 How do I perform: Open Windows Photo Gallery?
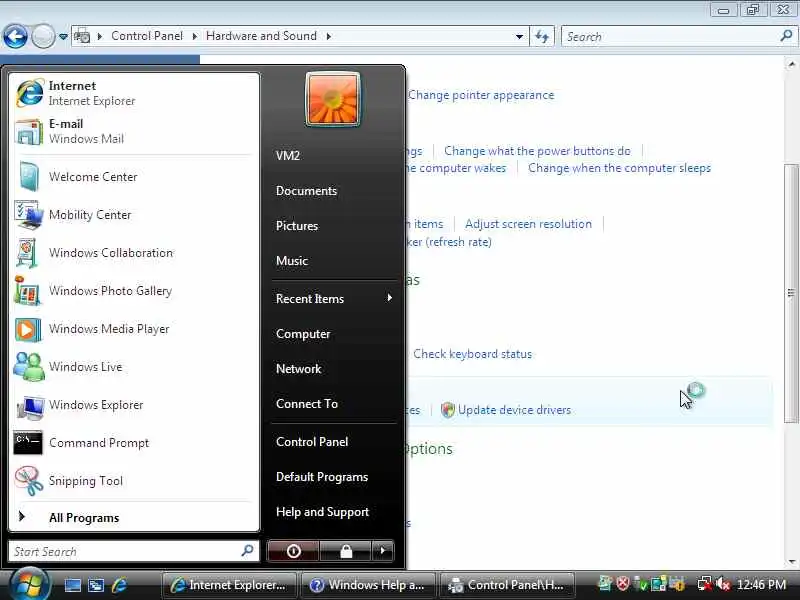[x=134, y=291]
